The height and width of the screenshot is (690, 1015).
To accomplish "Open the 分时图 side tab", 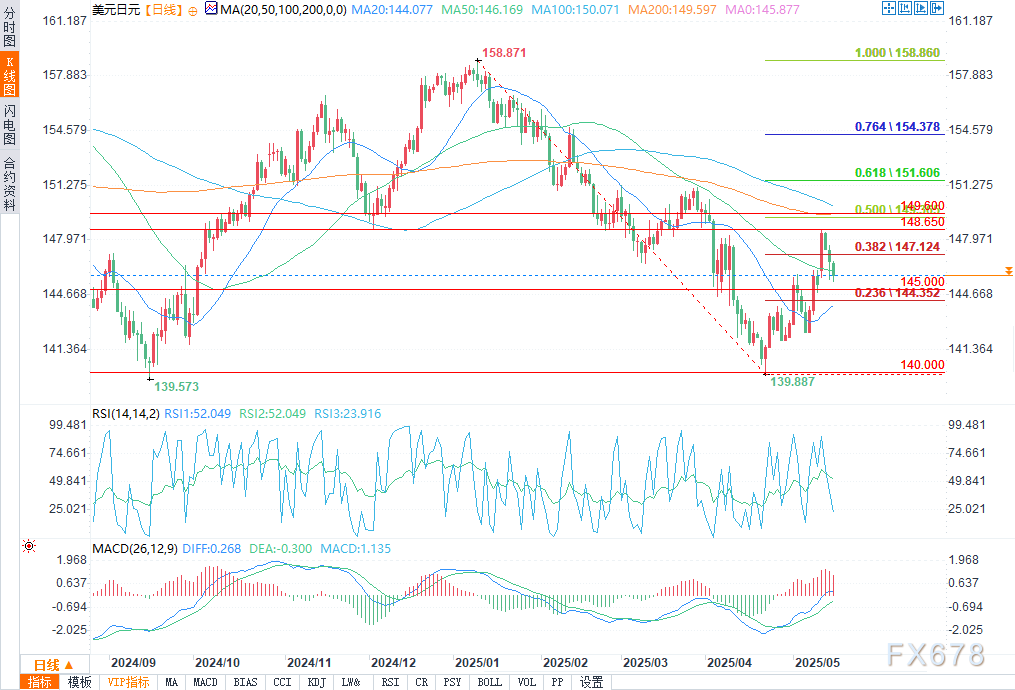I will click(9, 26).
